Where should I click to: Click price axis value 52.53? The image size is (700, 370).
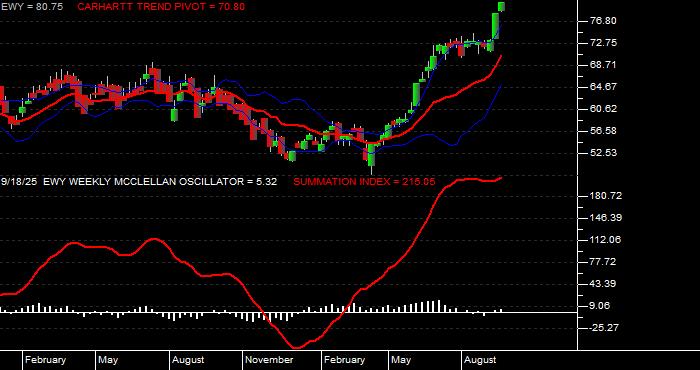point(604,153)
